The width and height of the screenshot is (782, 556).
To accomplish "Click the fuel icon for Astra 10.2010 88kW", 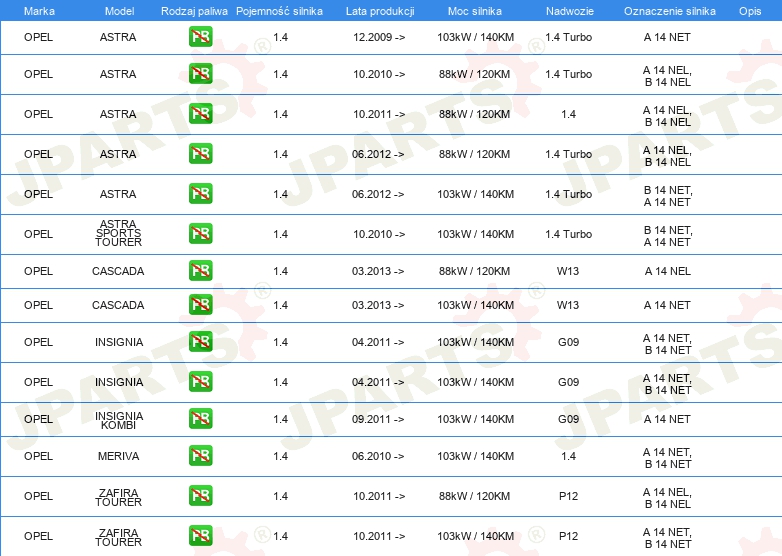I will coord(200,74).
